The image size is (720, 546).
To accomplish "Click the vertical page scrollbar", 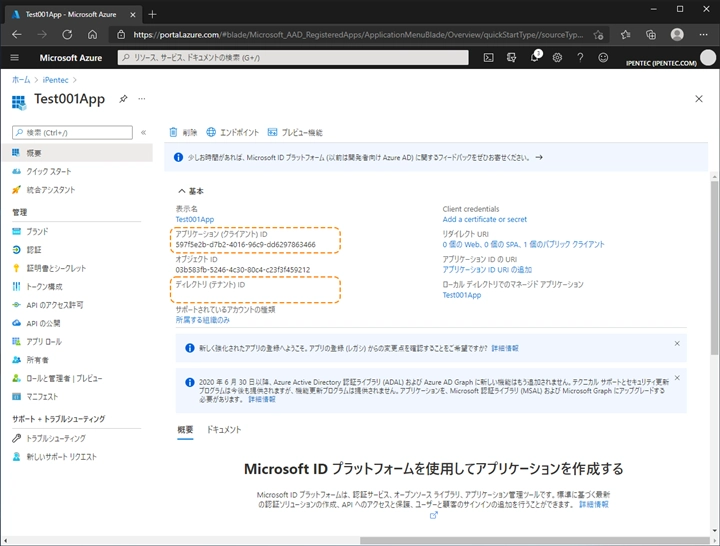I will tap(714, 268).
